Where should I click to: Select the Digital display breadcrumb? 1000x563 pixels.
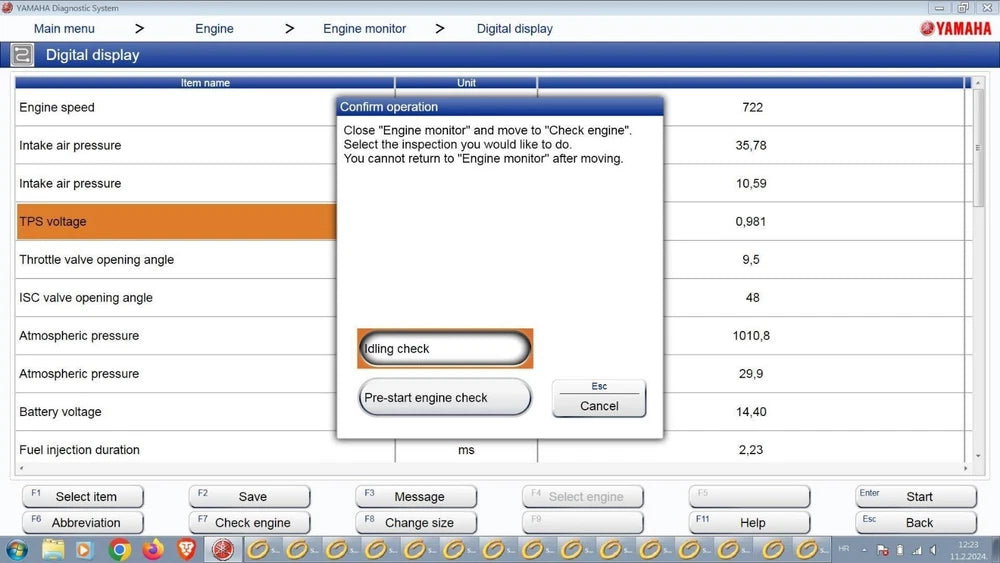[515, 29]
